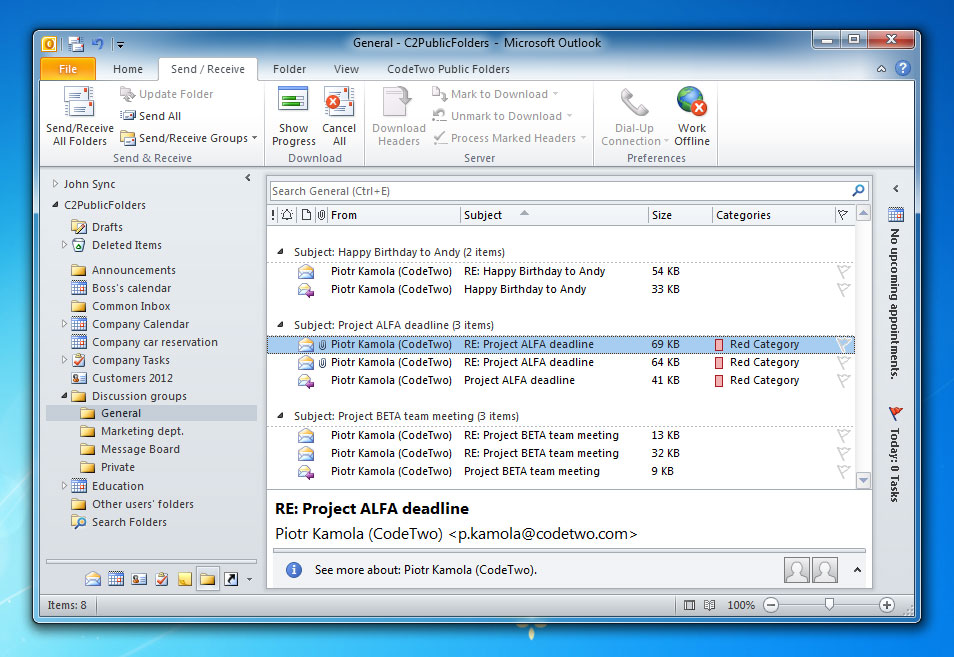Open the Outlook icon in title bar
The image size is (954, 657).
coord(49,44)
